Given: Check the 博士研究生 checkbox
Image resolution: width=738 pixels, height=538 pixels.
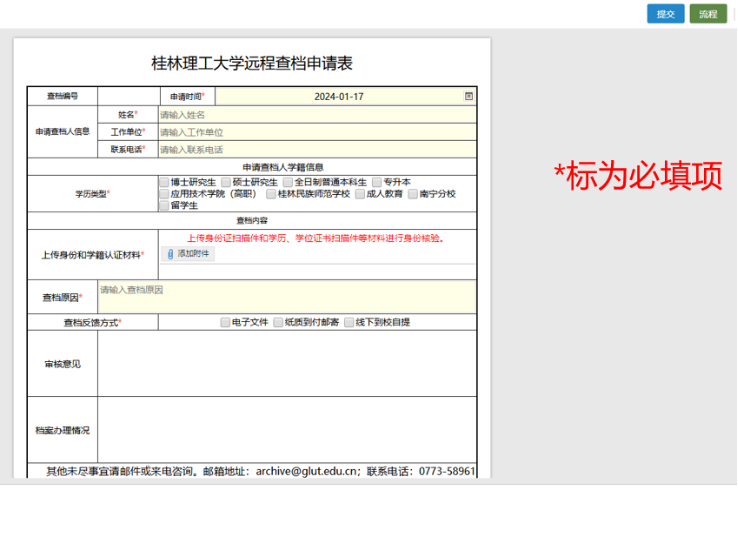Looking at the screenshot, I should click(164, 182).
